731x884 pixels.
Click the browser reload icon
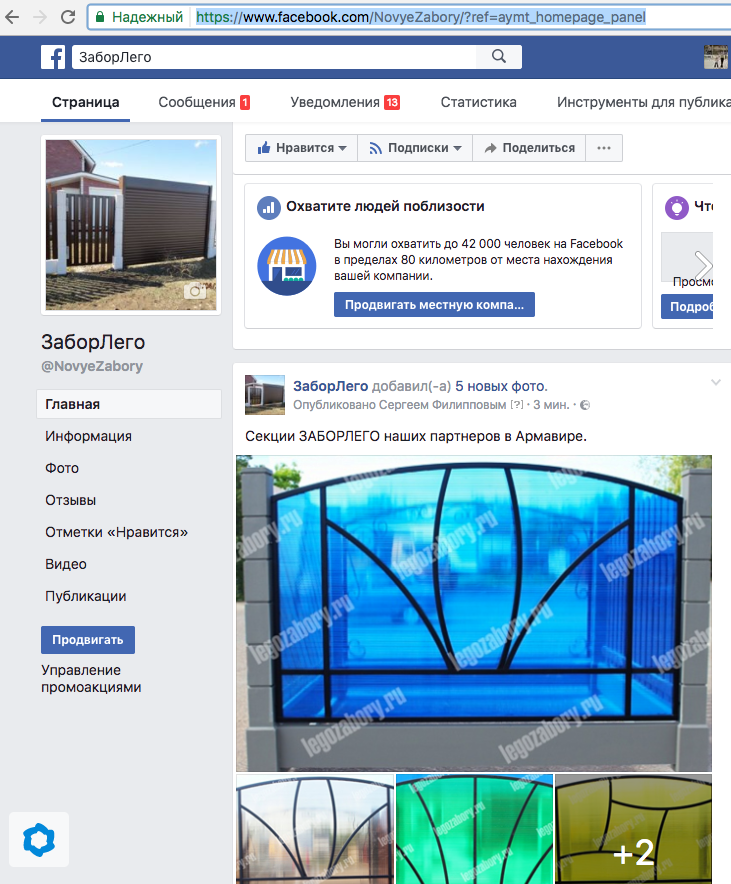[x=67, y=17]
